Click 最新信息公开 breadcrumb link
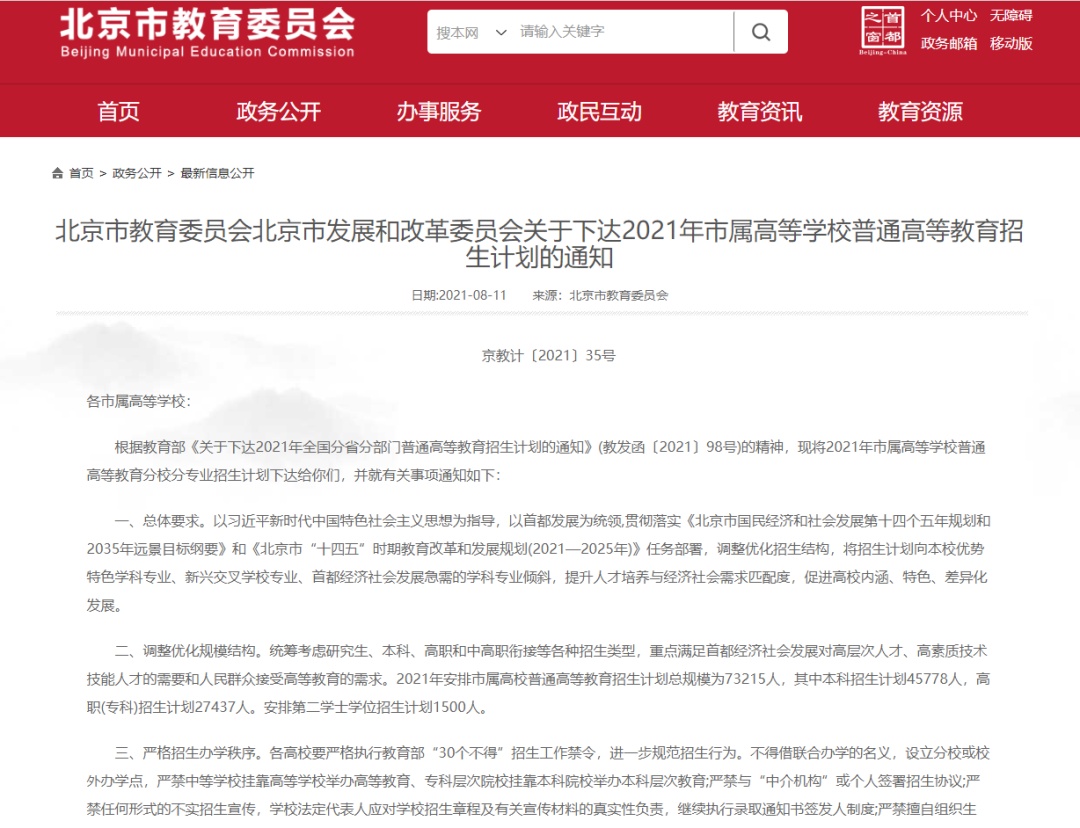The height and width of the screenshot is (828, 1080). click(x=217, y=173)
